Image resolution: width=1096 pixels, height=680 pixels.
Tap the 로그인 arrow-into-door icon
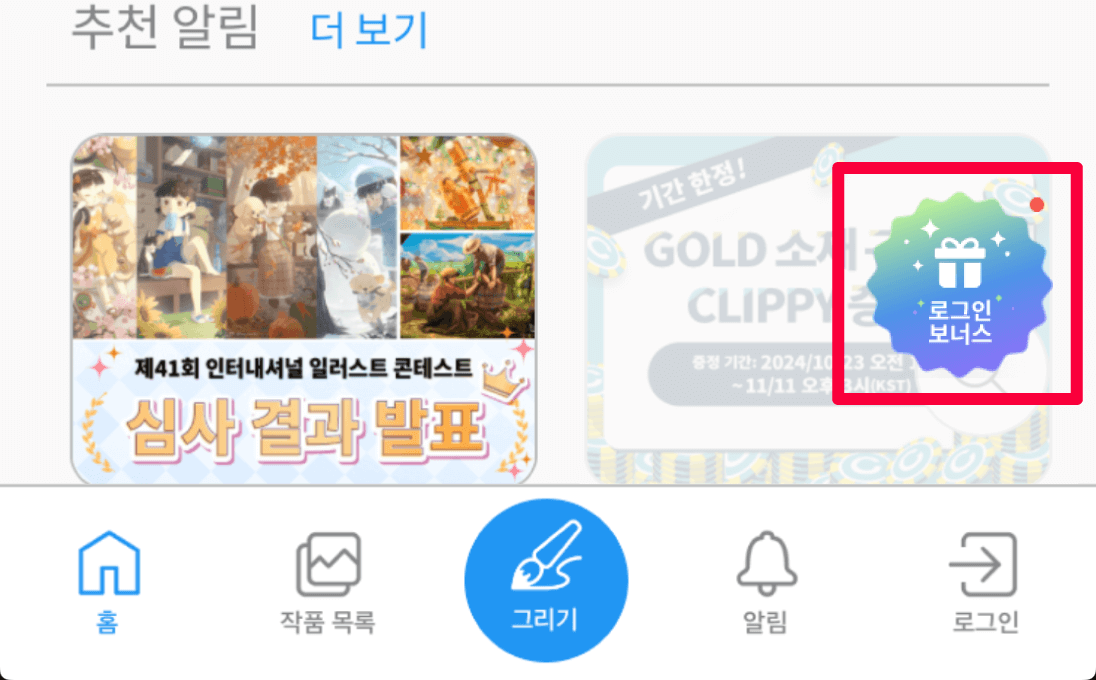pyautogui.click(x=983, y=565)
